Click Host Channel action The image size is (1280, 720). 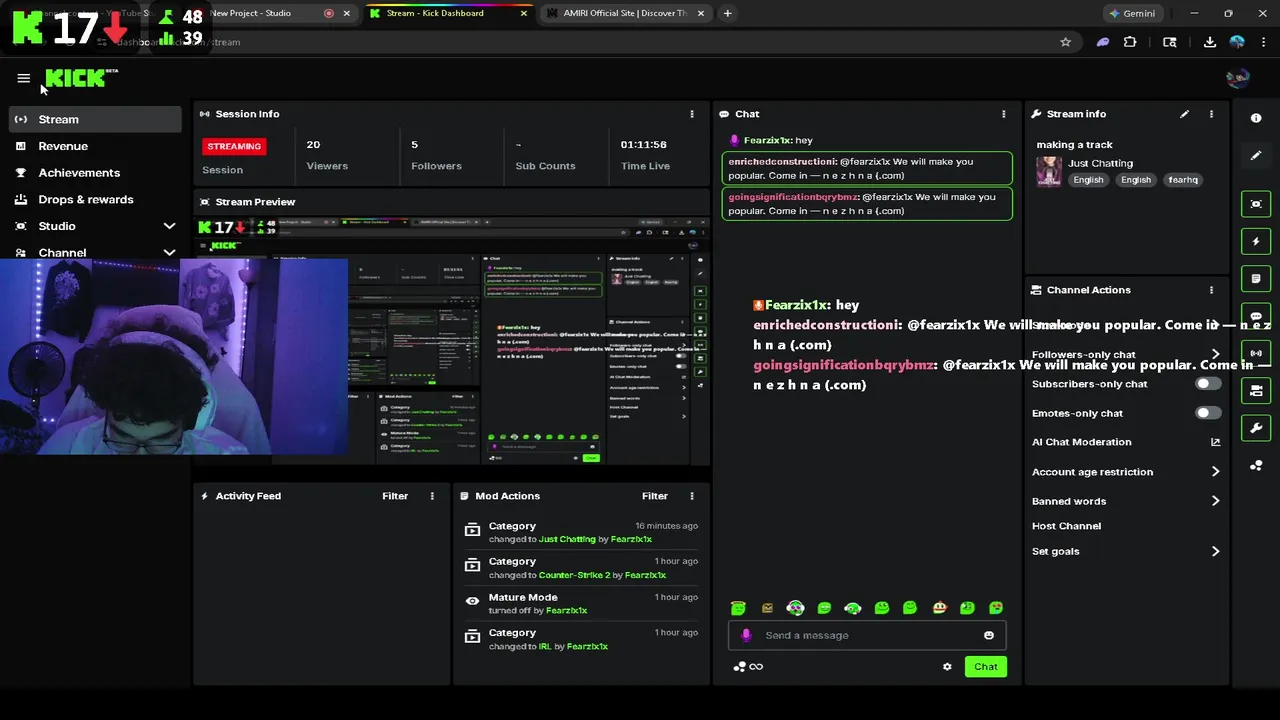point(1066,526)
